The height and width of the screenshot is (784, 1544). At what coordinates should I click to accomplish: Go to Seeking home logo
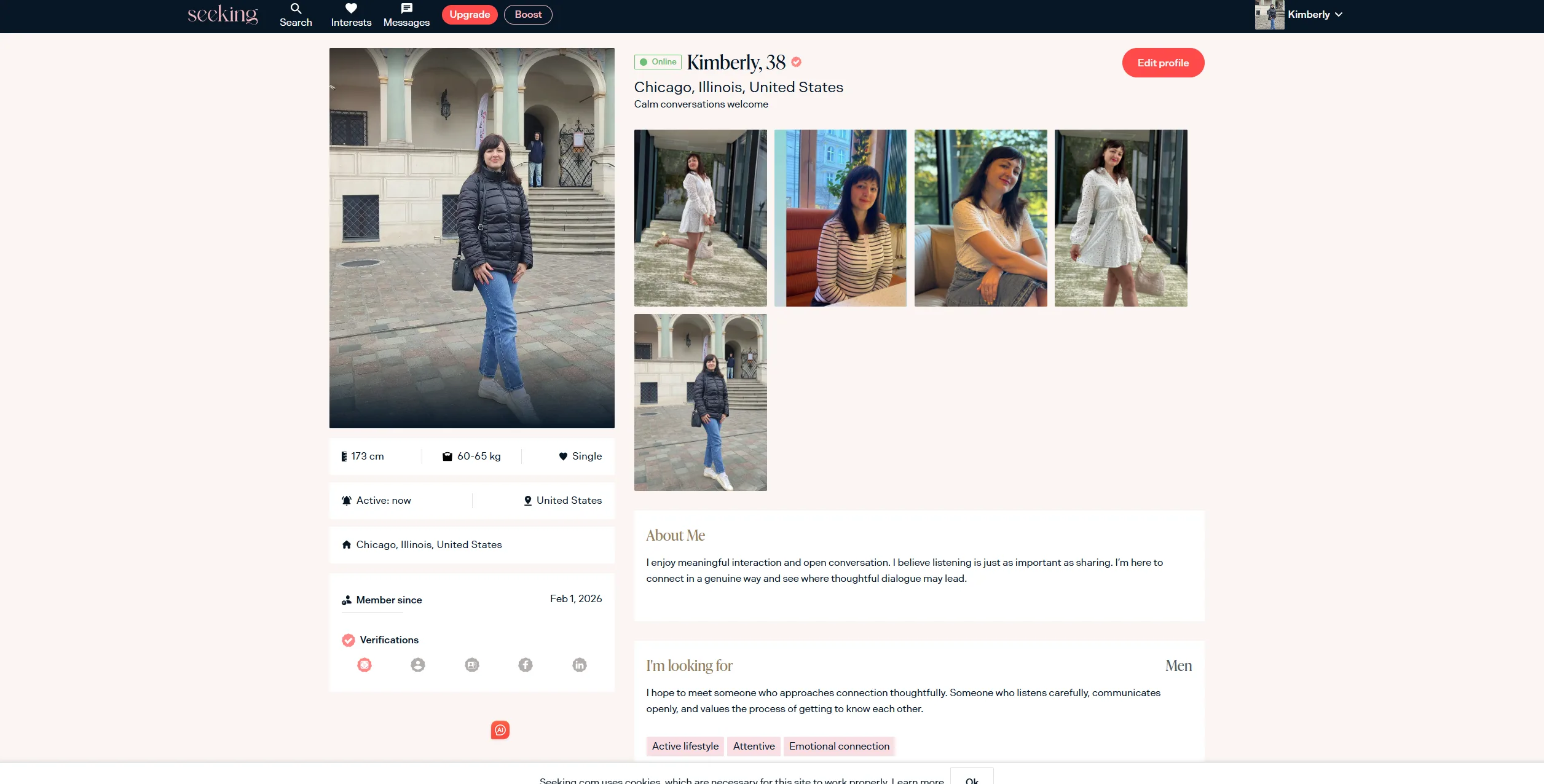pos(223,15)
